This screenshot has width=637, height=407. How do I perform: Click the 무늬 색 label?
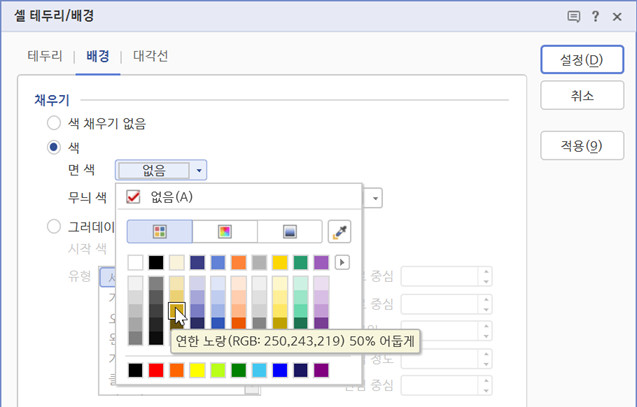[87, 197]
